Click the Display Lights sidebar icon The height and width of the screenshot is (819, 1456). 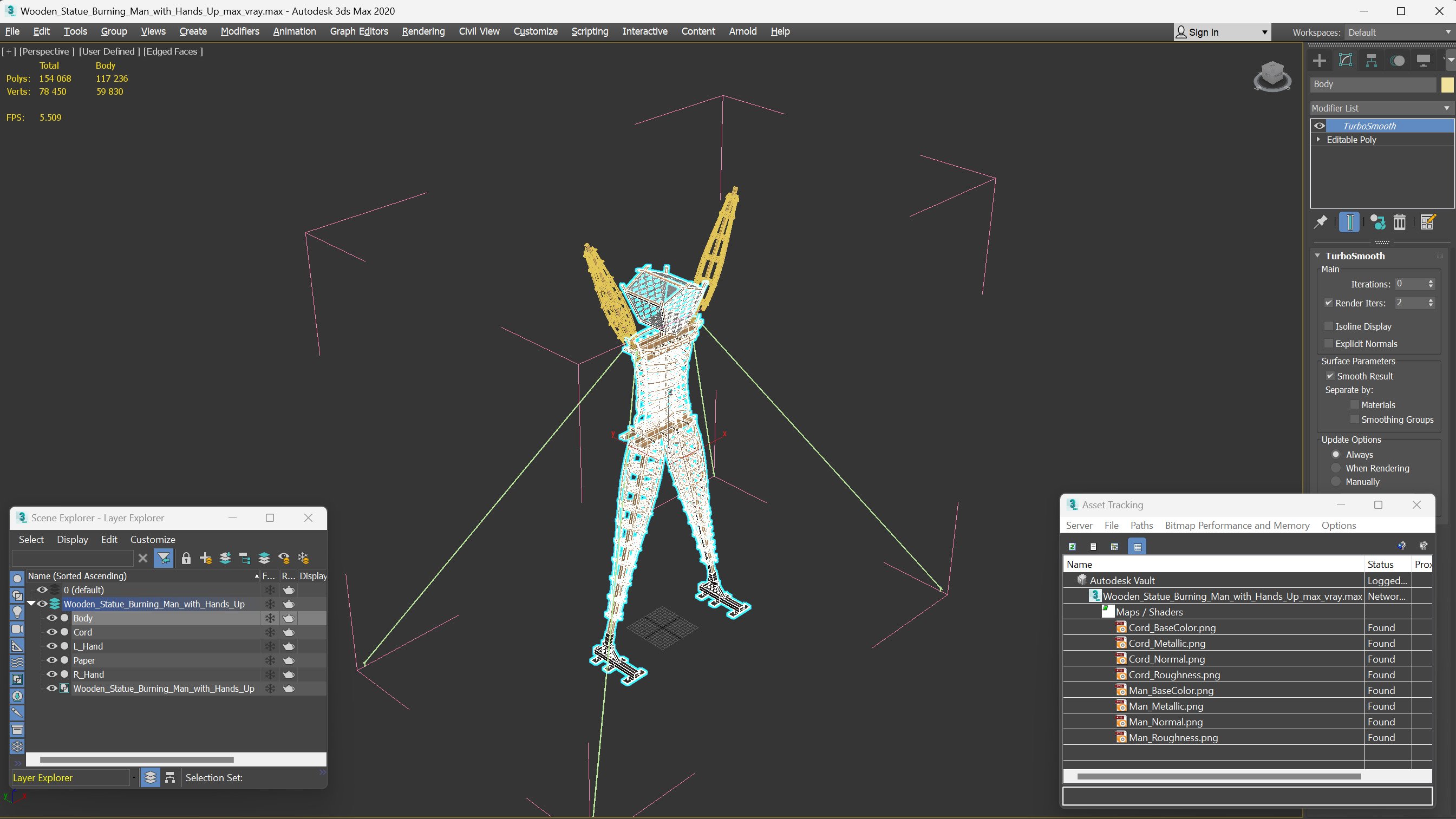pyautogui.click(x=17, y=612)
